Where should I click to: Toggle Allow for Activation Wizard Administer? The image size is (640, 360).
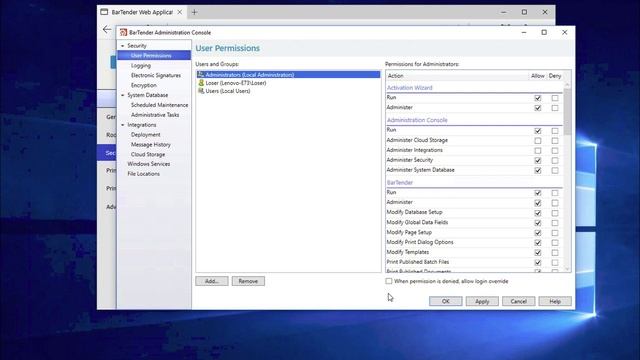point(538,108)
